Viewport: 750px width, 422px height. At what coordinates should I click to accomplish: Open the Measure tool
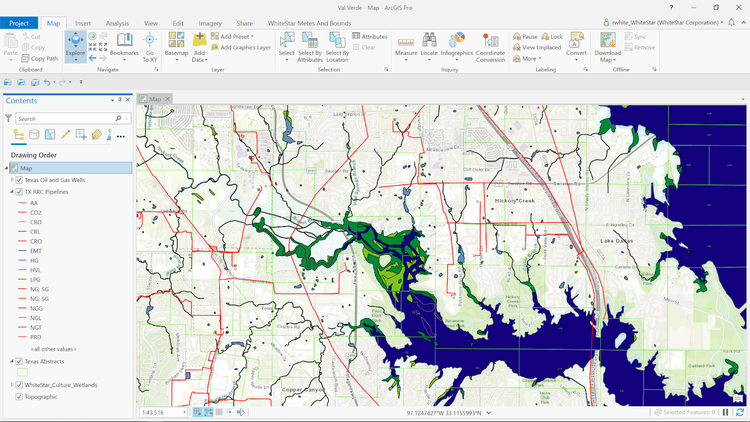(406, 47)
